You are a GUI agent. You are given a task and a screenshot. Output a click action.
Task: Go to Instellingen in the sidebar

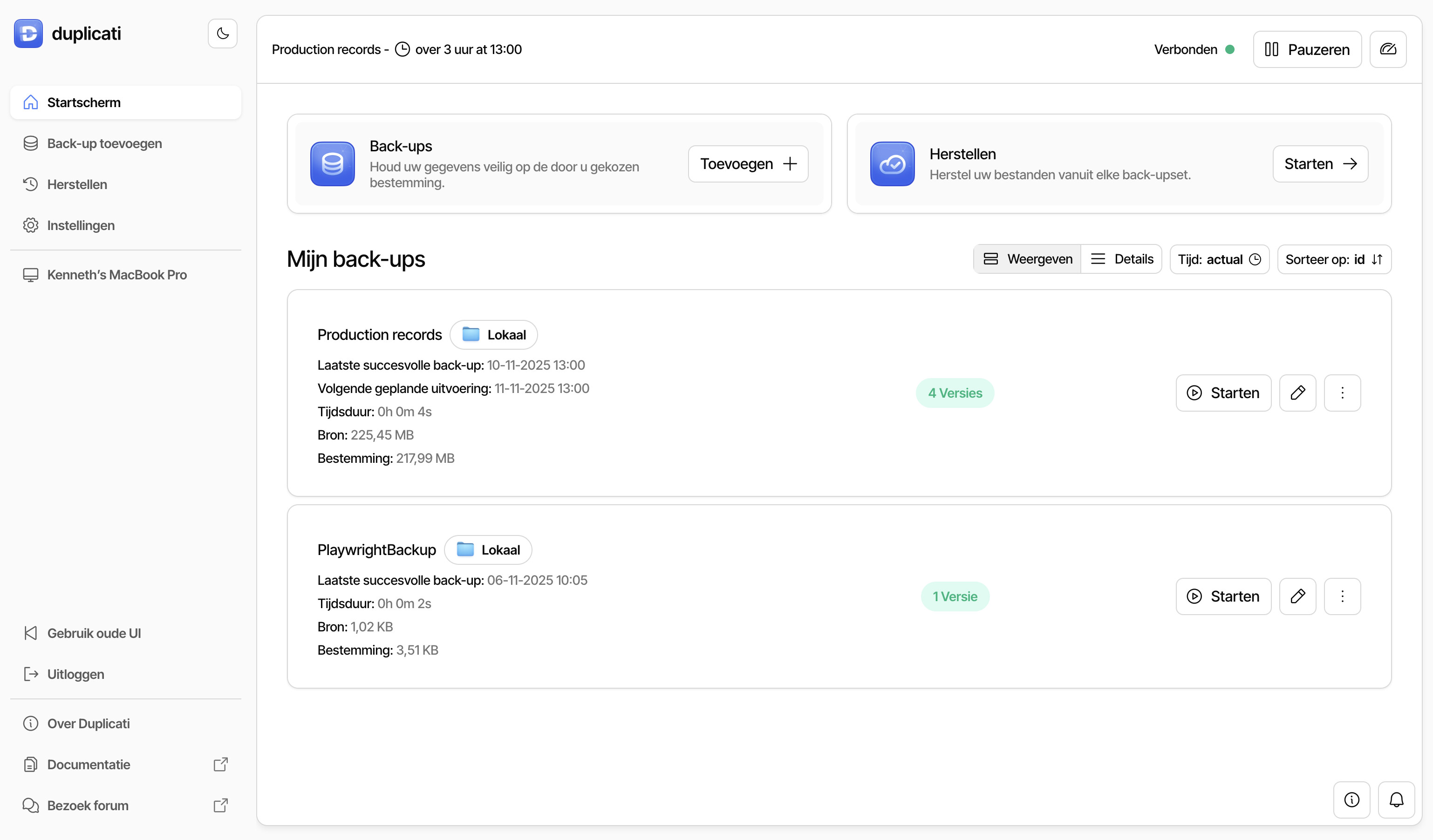(x=81, y=226)
